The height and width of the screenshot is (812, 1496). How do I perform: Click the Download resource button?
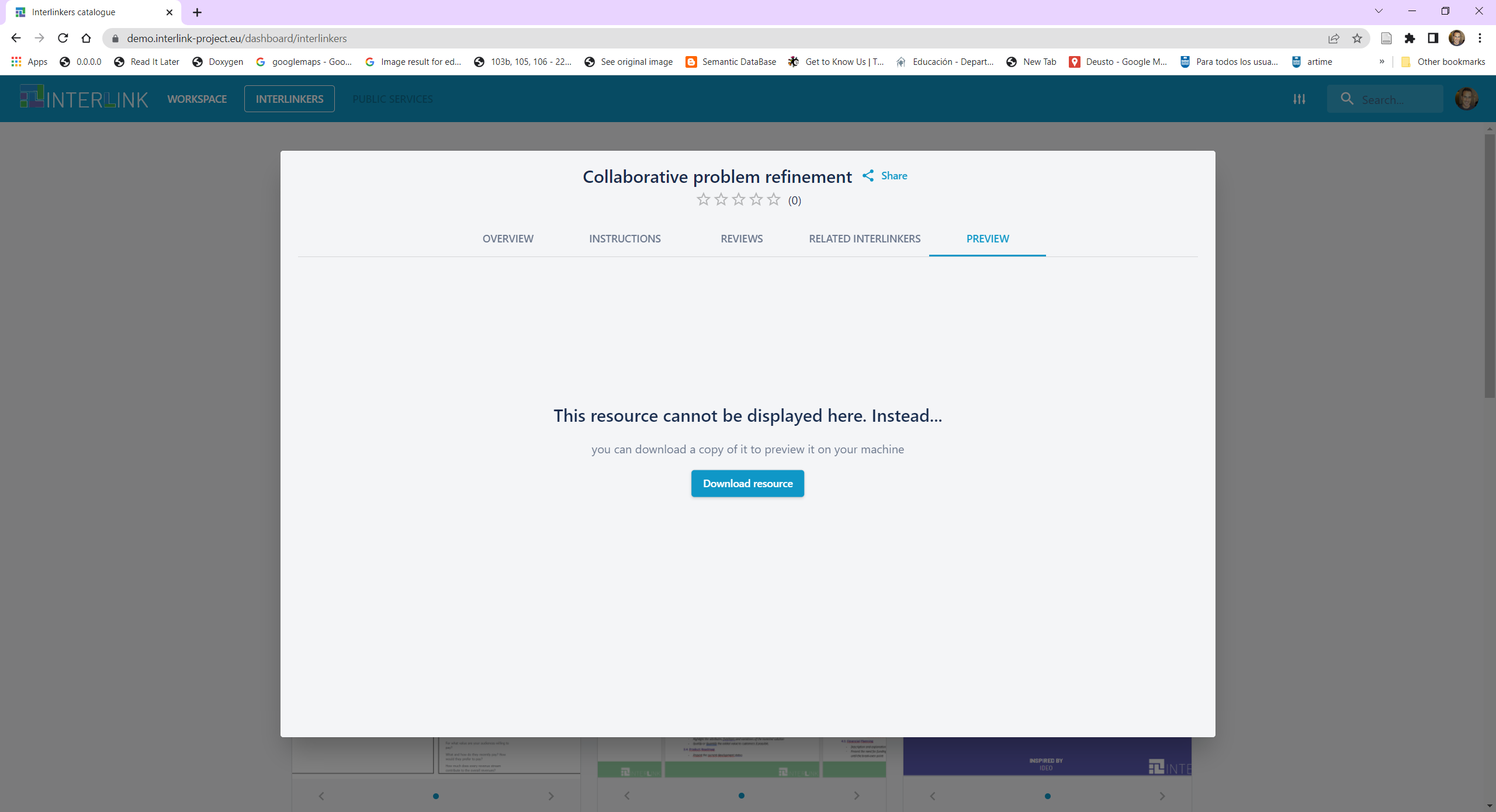pyautogui.click(x=747, y=484)
